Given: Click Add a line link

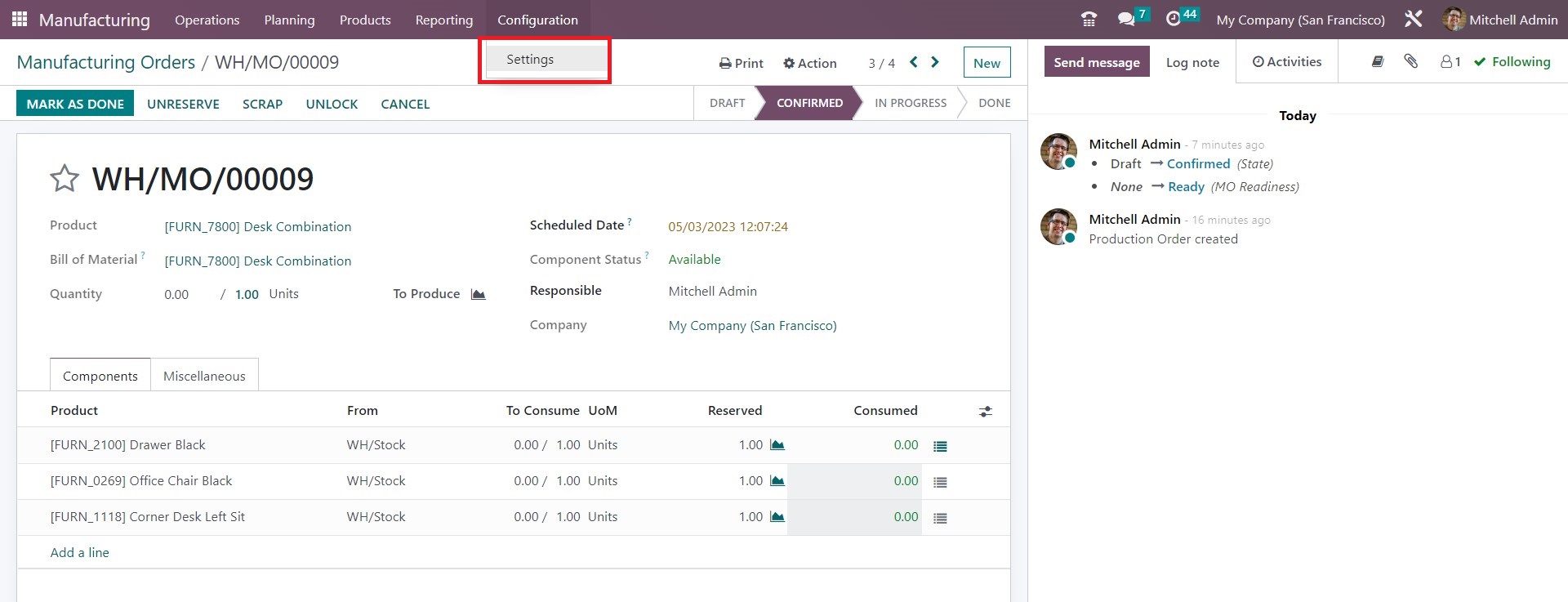Looking at the screenshot, I should [80, 553].
